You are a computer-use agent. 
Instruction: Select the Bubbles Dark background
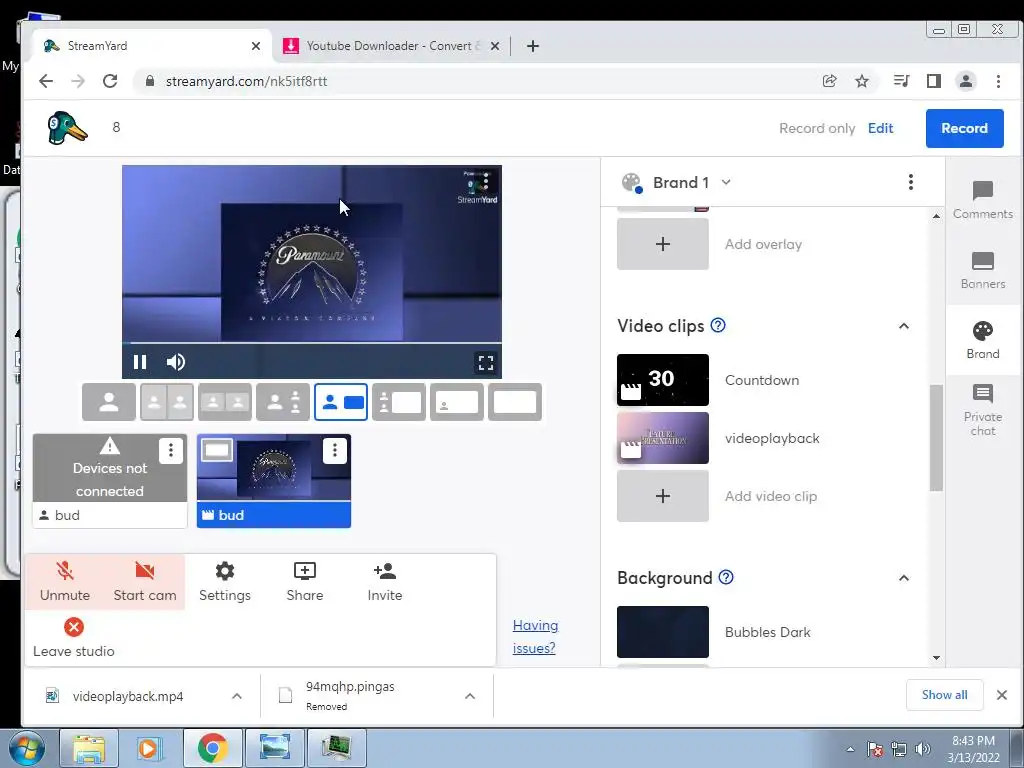(x=663, y=632)
